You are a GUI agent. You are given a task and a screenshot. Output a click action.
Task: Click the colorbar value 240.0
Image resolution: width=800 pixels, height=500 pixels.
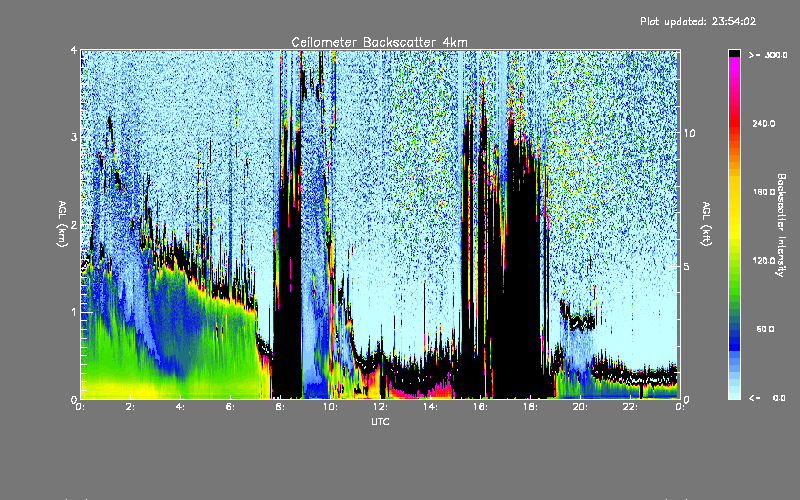pos(764,124)
